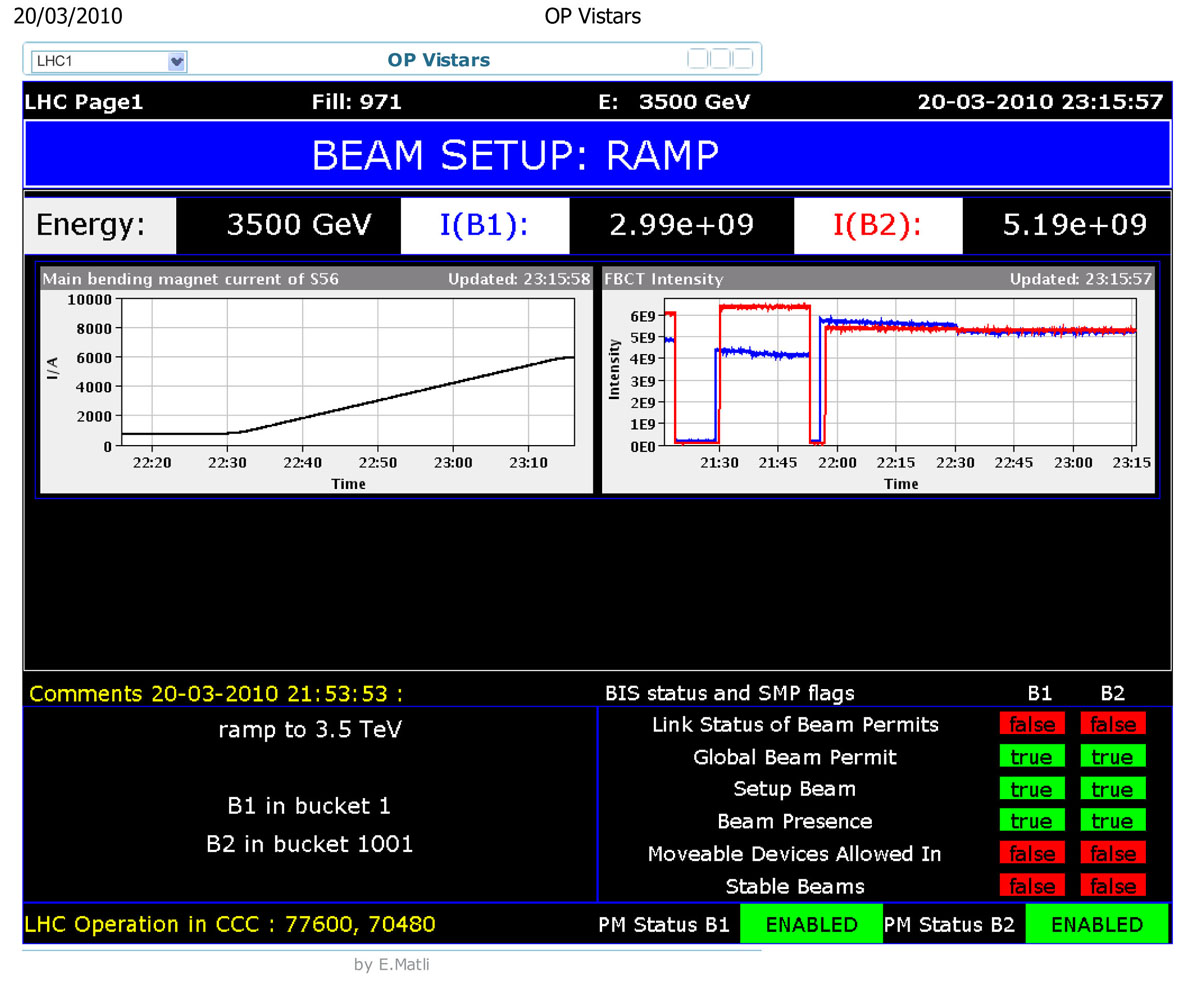Click the 'Stable Beams' label

(795, 886)
